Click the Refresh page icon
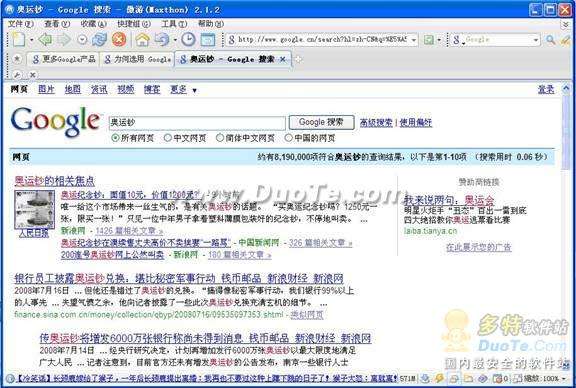Image resolution: width=576 pixels, height=388 pixels. point(99,39)
